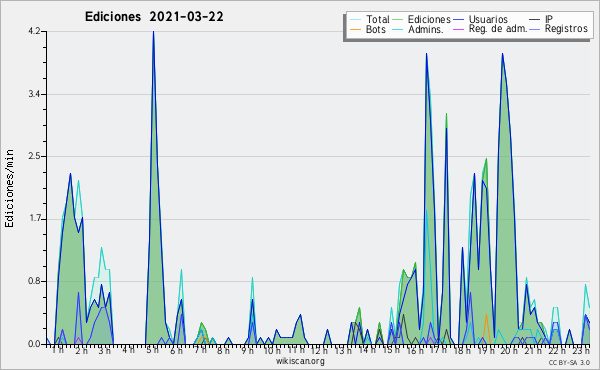The image size is (600, 370).
Task: Click the 0.8 y-axis value
Action: point(34,282)
